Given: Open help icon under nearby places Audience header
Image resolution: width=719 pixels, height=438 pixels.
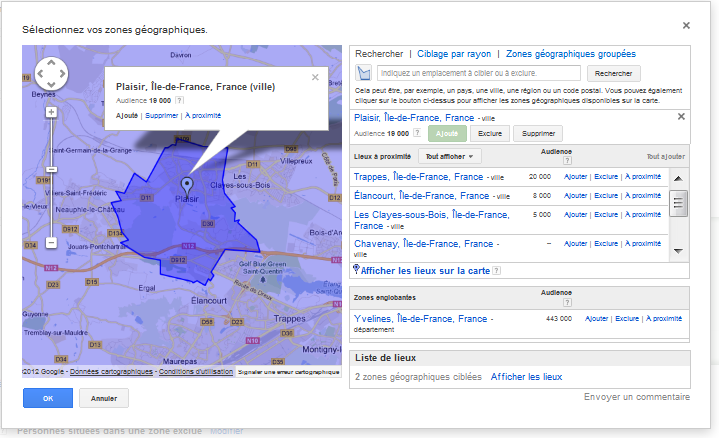Looking at the screenshot, I should [x=567, y=160].
